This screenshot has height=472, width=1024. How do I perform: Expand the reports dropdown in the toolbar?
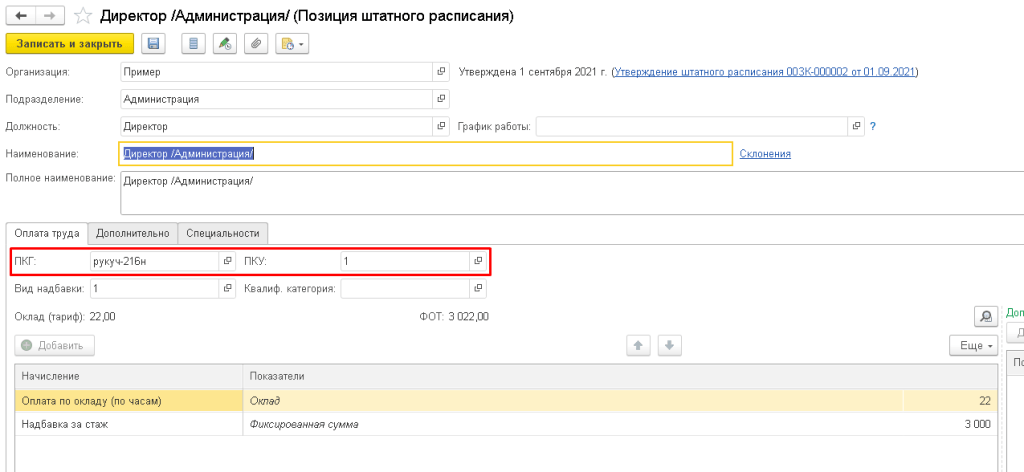292,44
